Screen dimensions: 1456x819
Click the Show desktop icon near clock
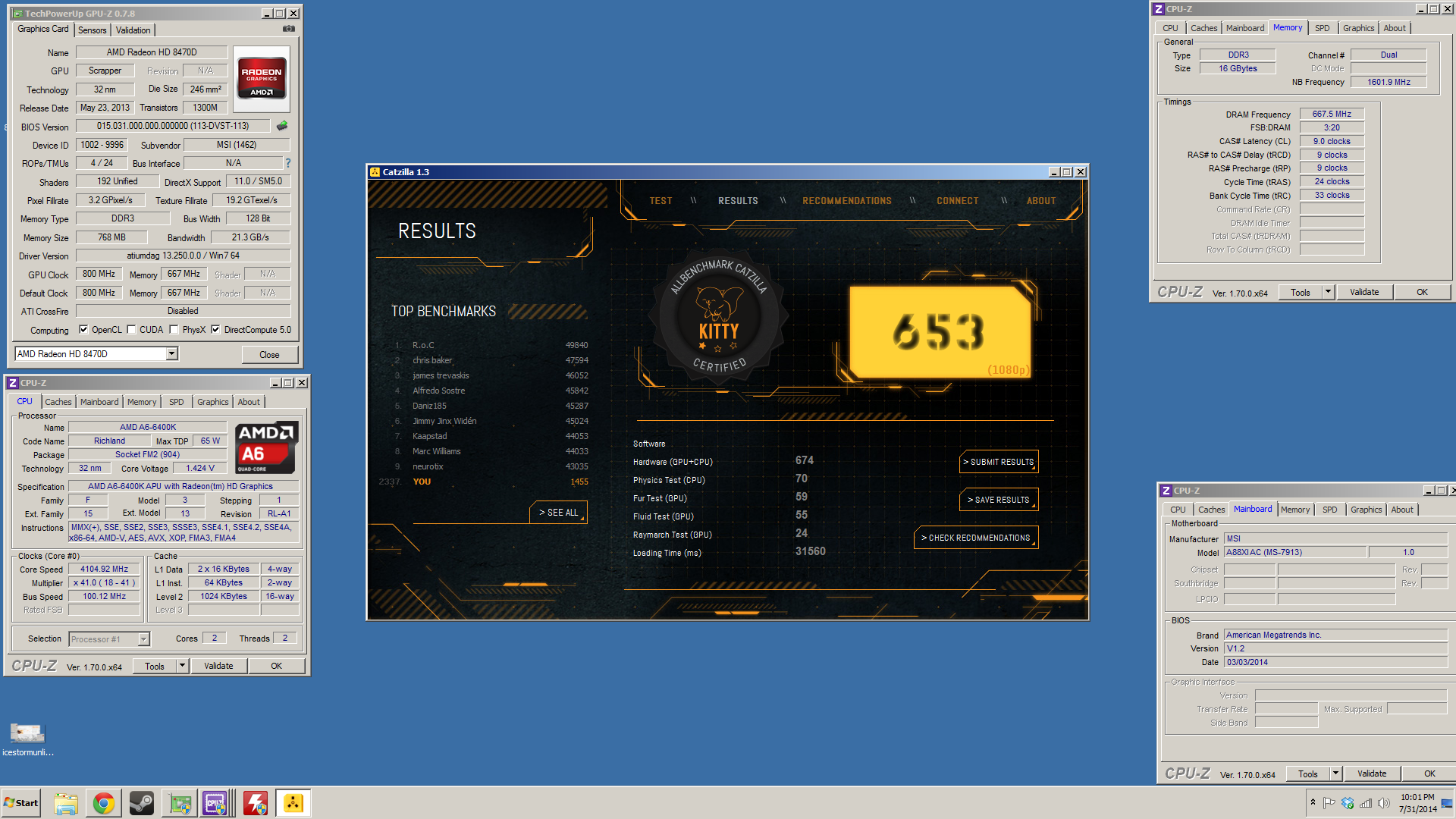click(1447, 803)
